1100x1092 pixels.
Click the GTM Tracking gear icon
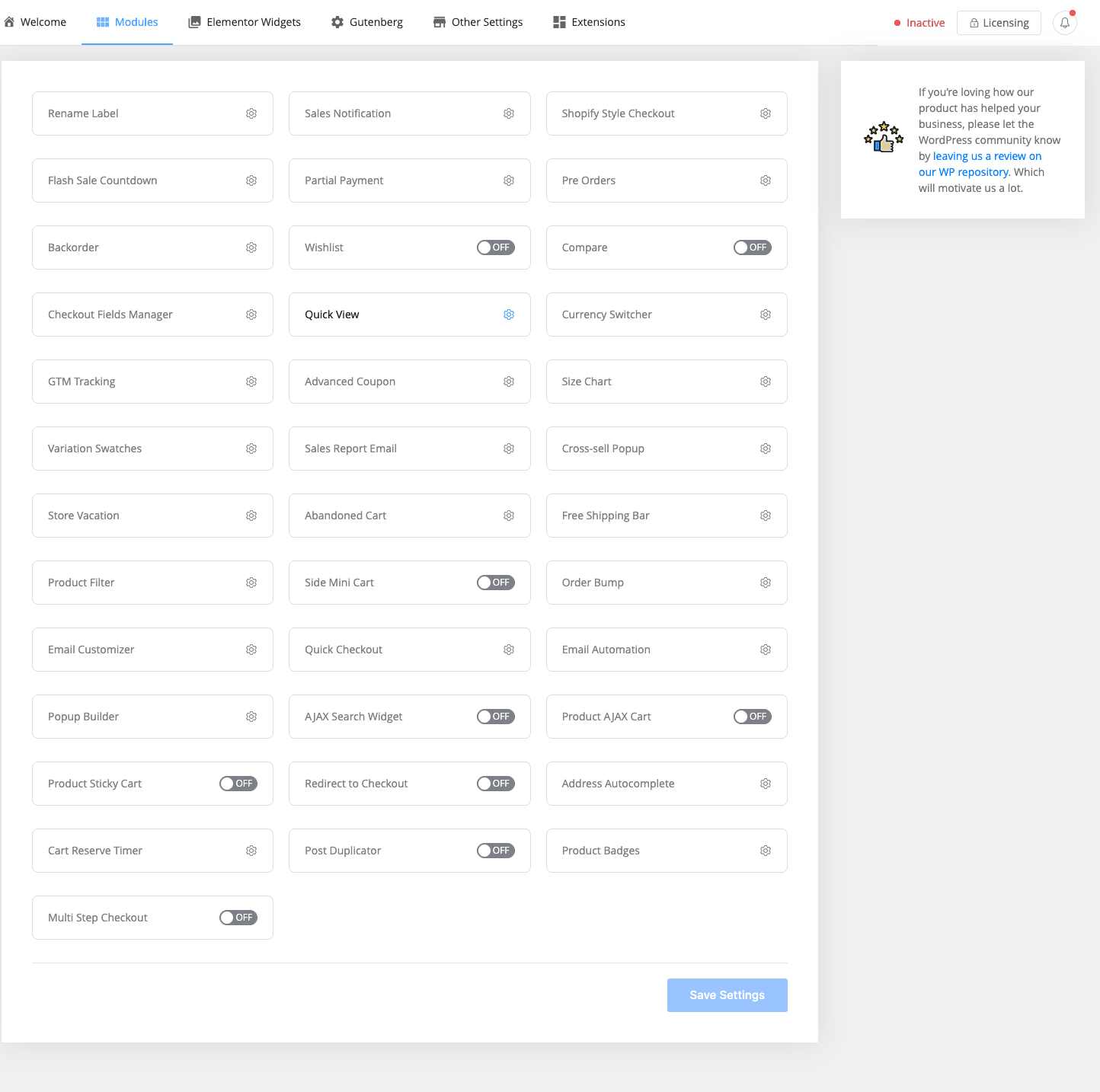(251, 382)
